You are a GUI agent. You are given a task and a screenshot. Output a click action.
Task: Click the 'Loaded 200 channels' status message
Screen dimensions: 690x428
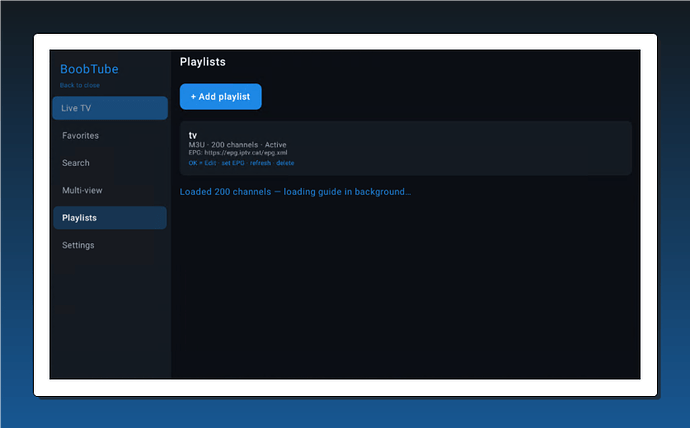point(295,192)
